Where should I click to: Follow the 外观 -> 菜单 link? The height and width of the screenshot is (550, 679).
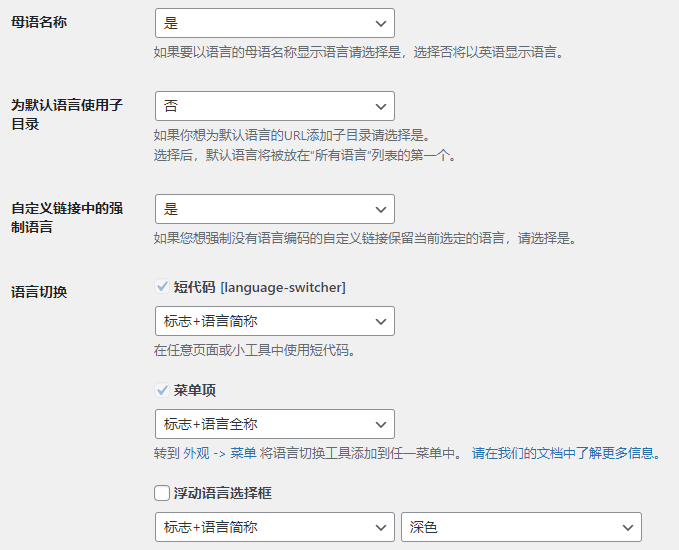point(219,453)
